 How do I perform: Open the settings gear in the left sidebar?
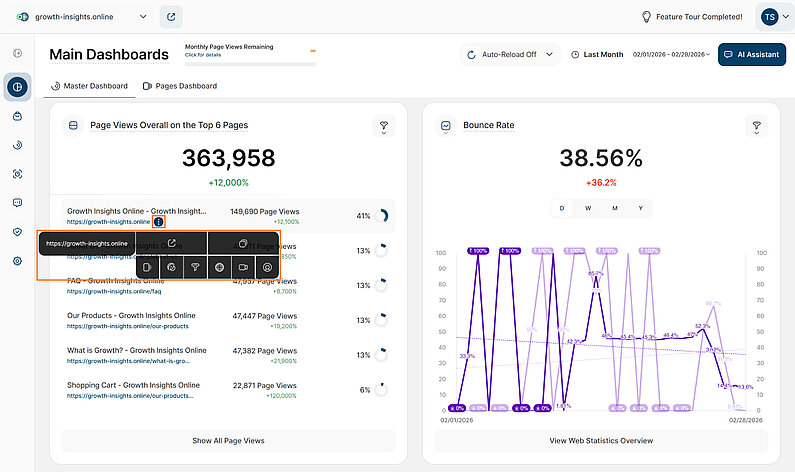17,261
